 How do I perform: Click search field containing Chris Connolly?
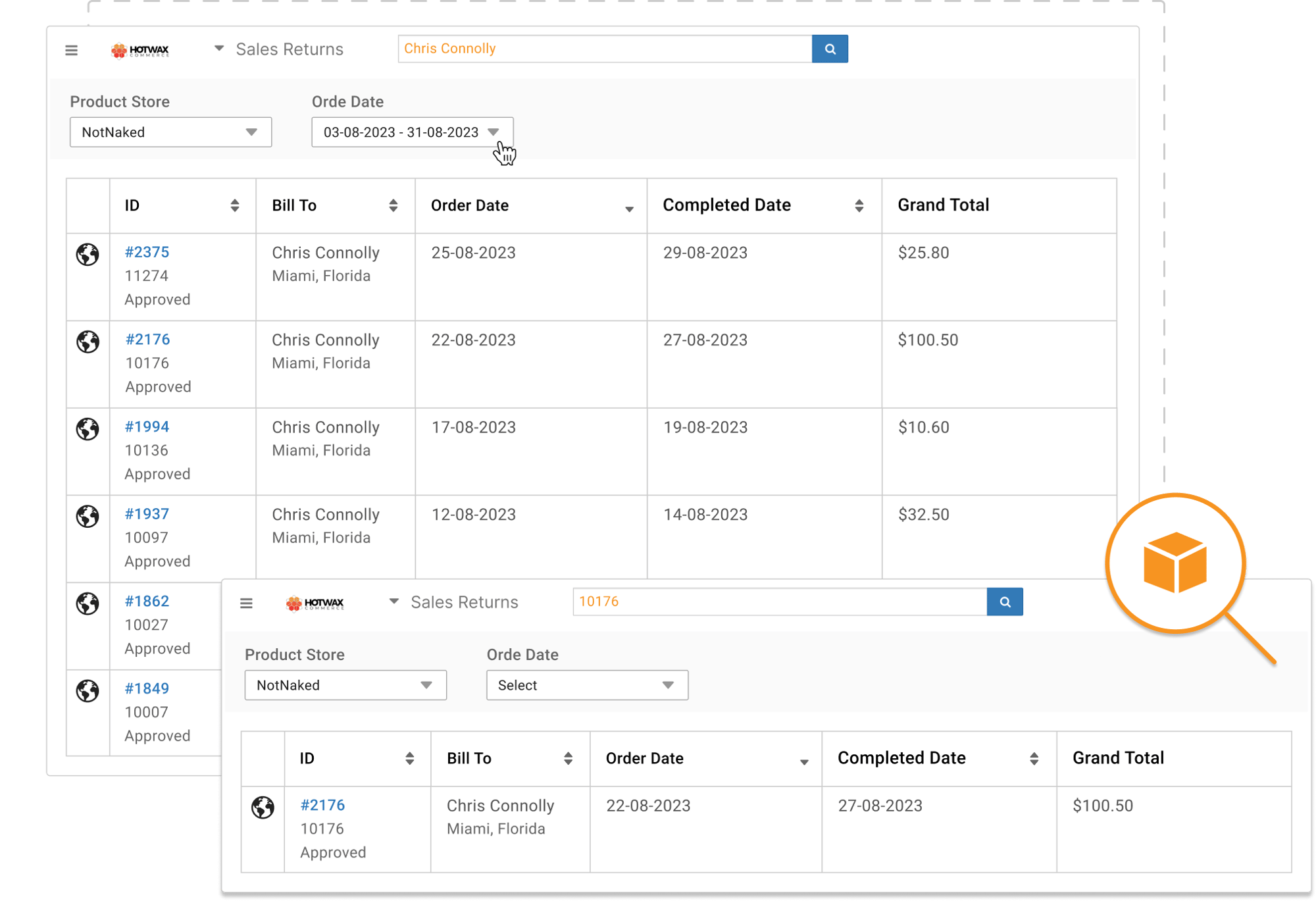605,49
